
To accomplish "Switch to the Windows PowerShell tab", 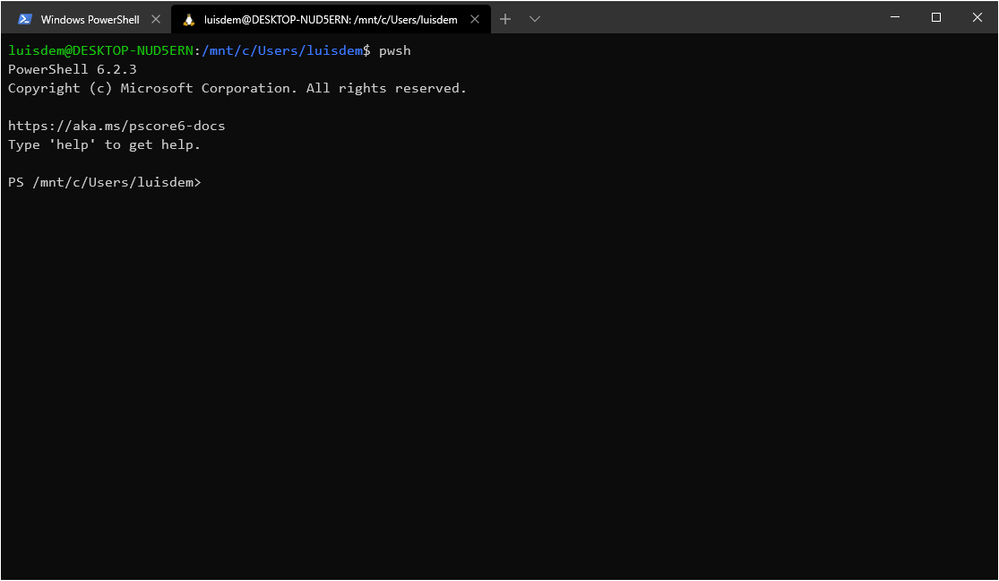I will click(86, 19).
